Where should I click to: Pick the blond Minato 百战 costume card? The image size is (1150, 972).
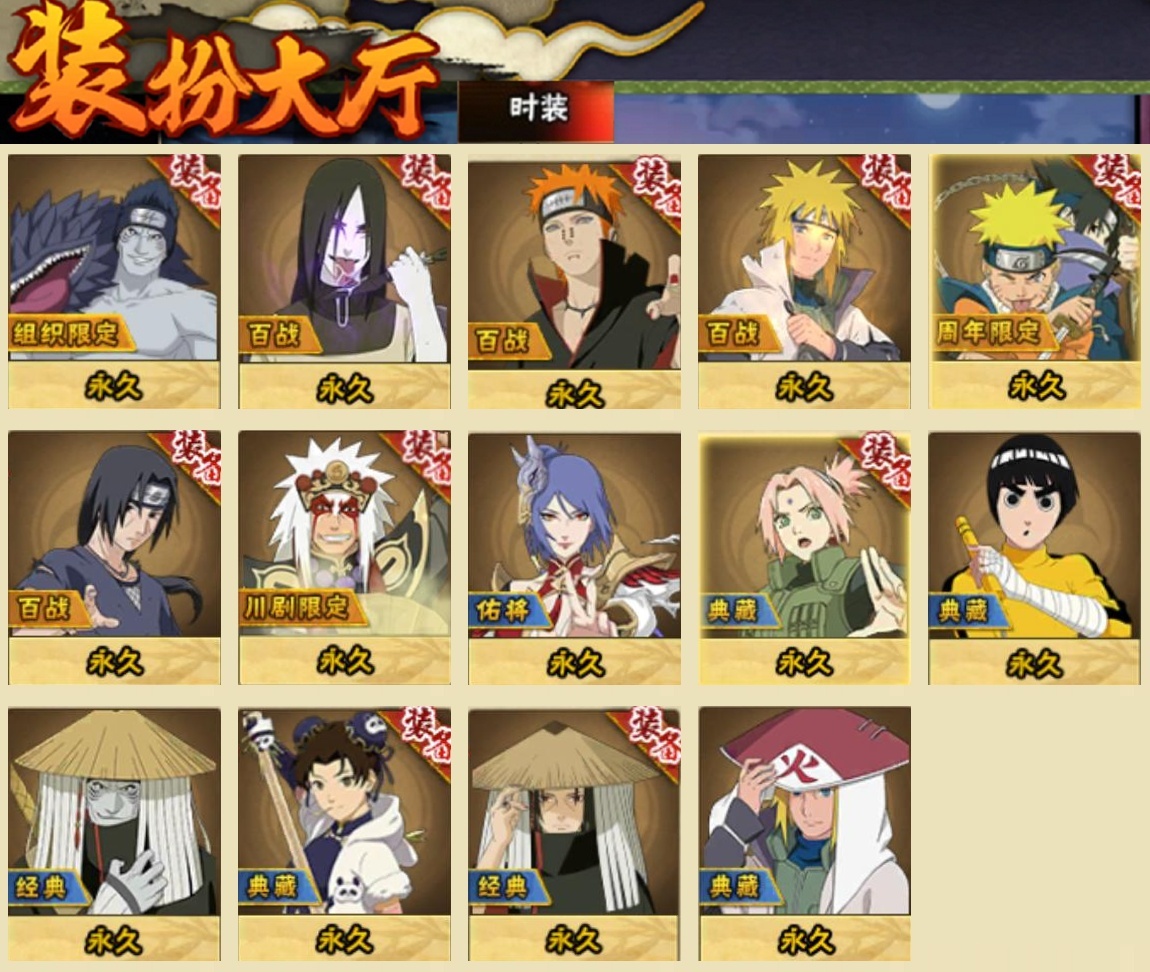(x=805, y=281)
